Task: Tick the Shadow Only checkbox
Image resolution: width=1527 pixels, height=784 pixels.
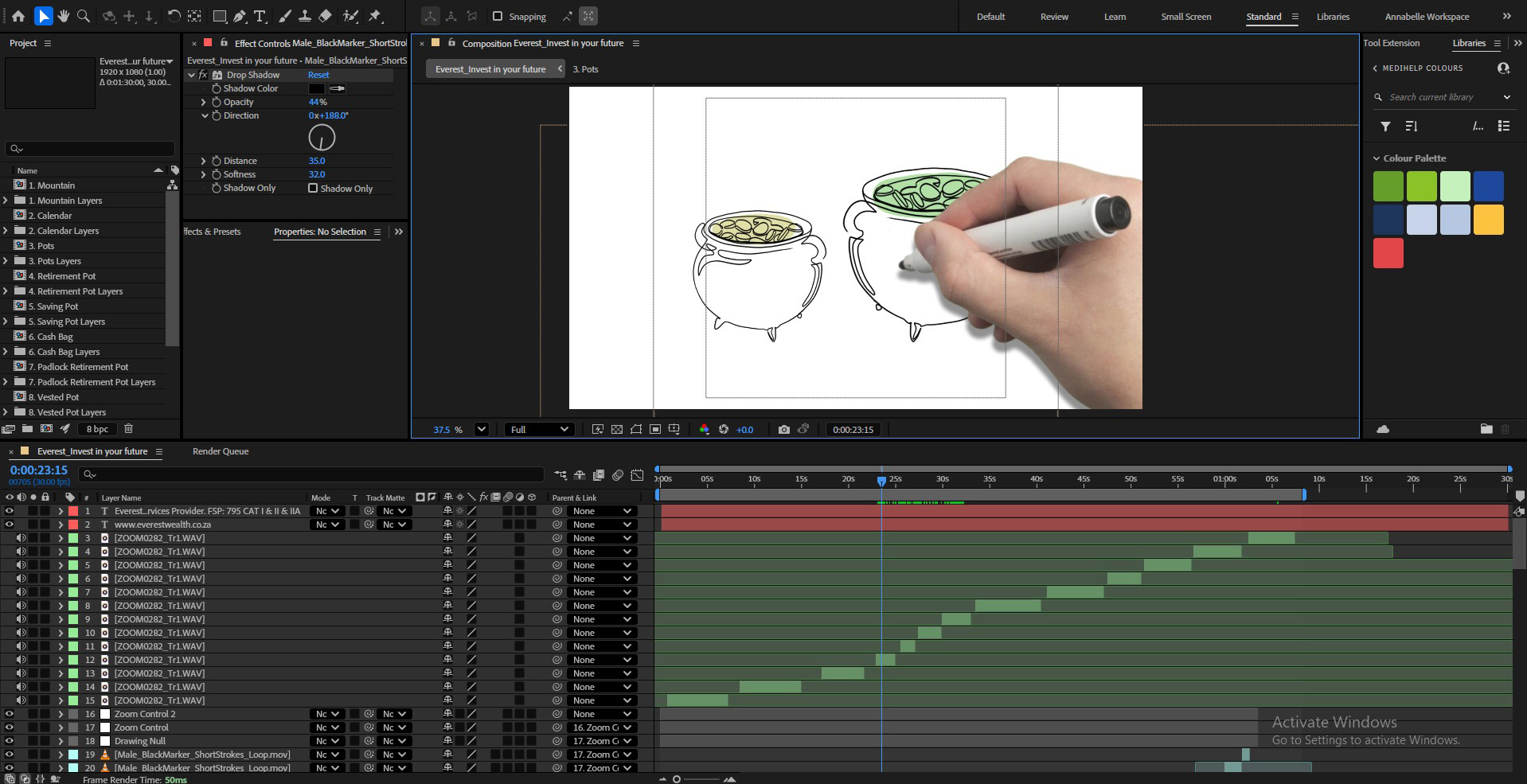Action: tap(313, 188)
